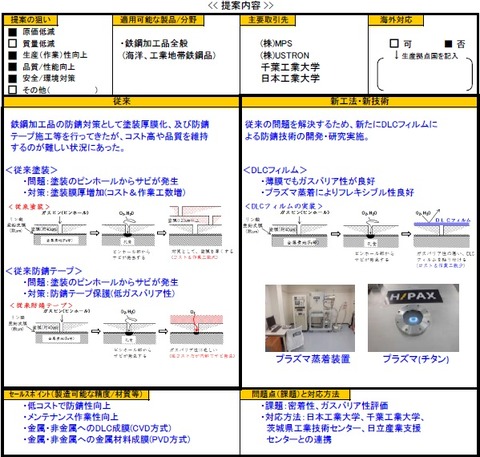Click the プラズマ蒸着装置 equipment photo
This screenshot has height=457, width=480.
[x=310, y=318]
